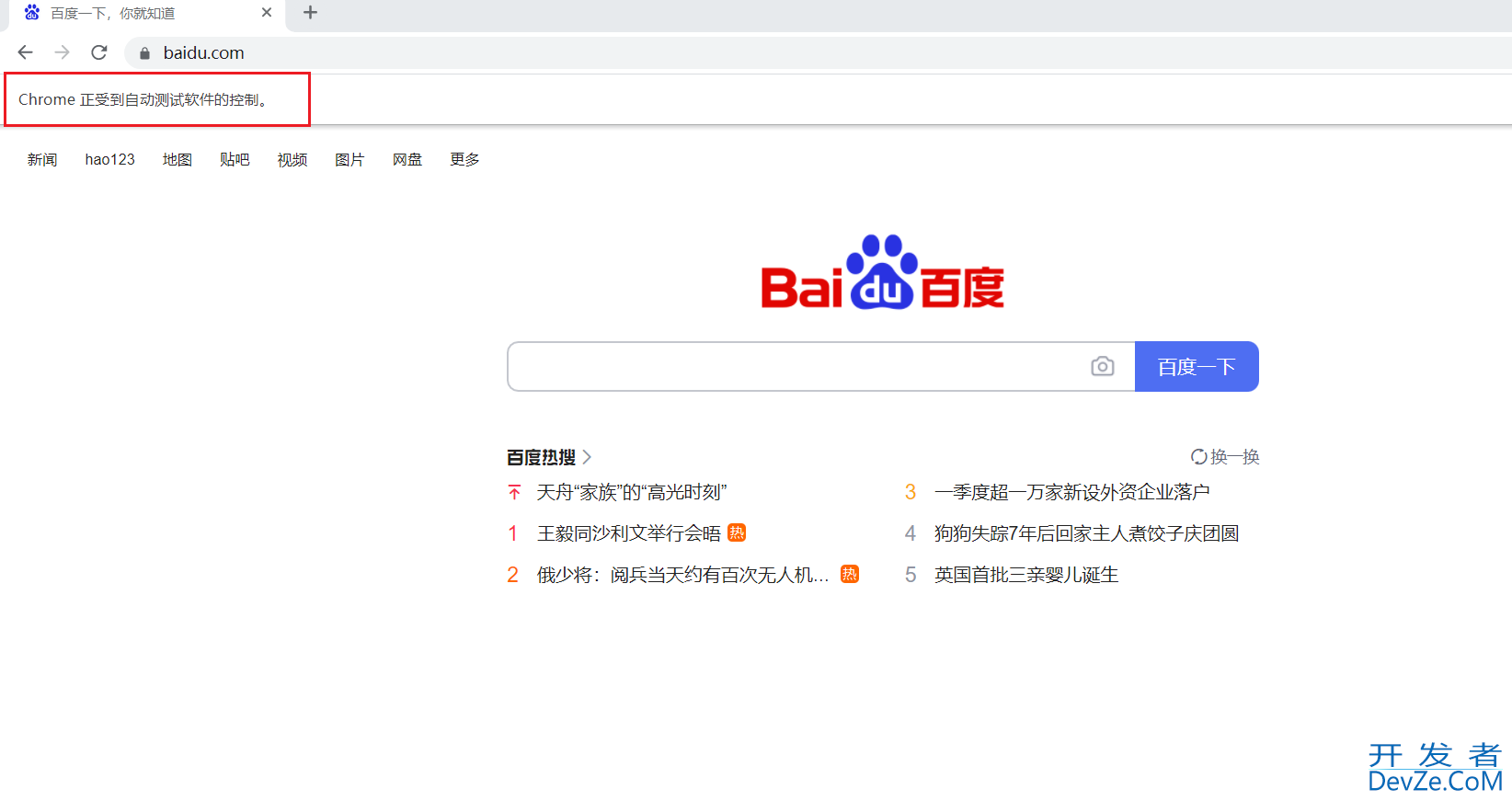
Task: Click 换一换 to refresh hot searches
Action: tap(1235, 457)
